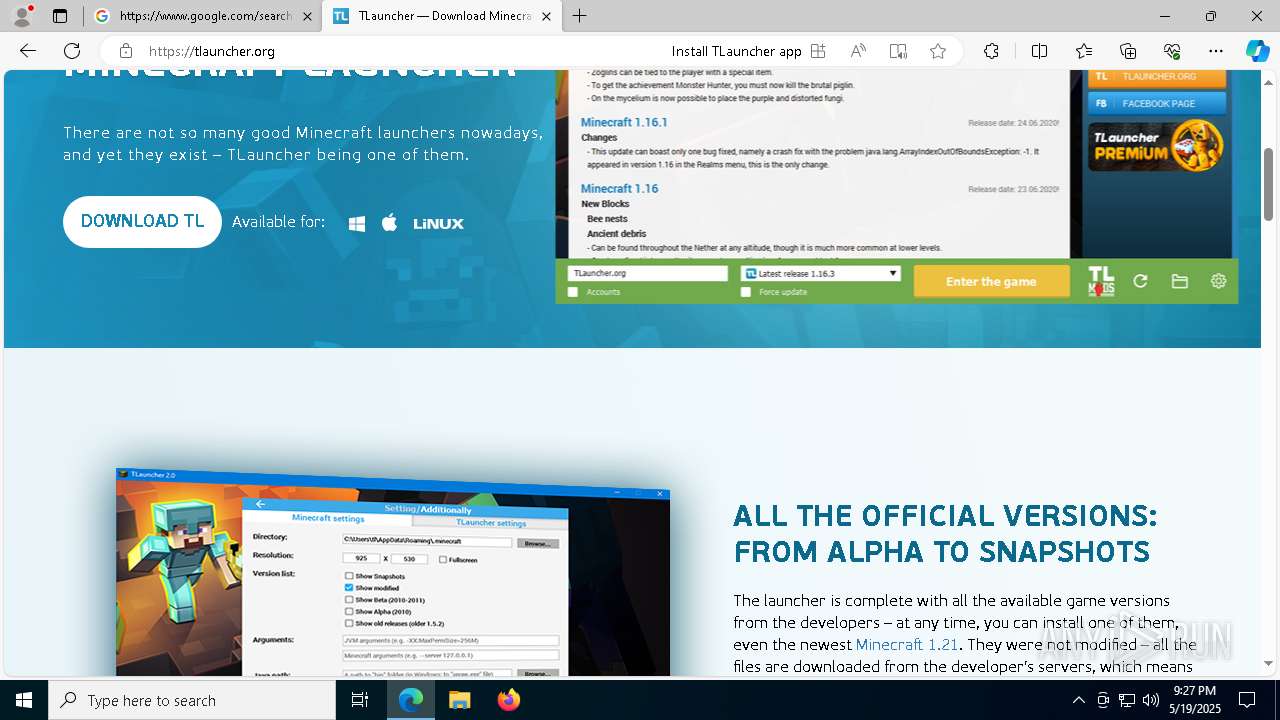Open the Action Center notifications
Viewport: 1280px width, 720px height.
[x=1247, y=700]
